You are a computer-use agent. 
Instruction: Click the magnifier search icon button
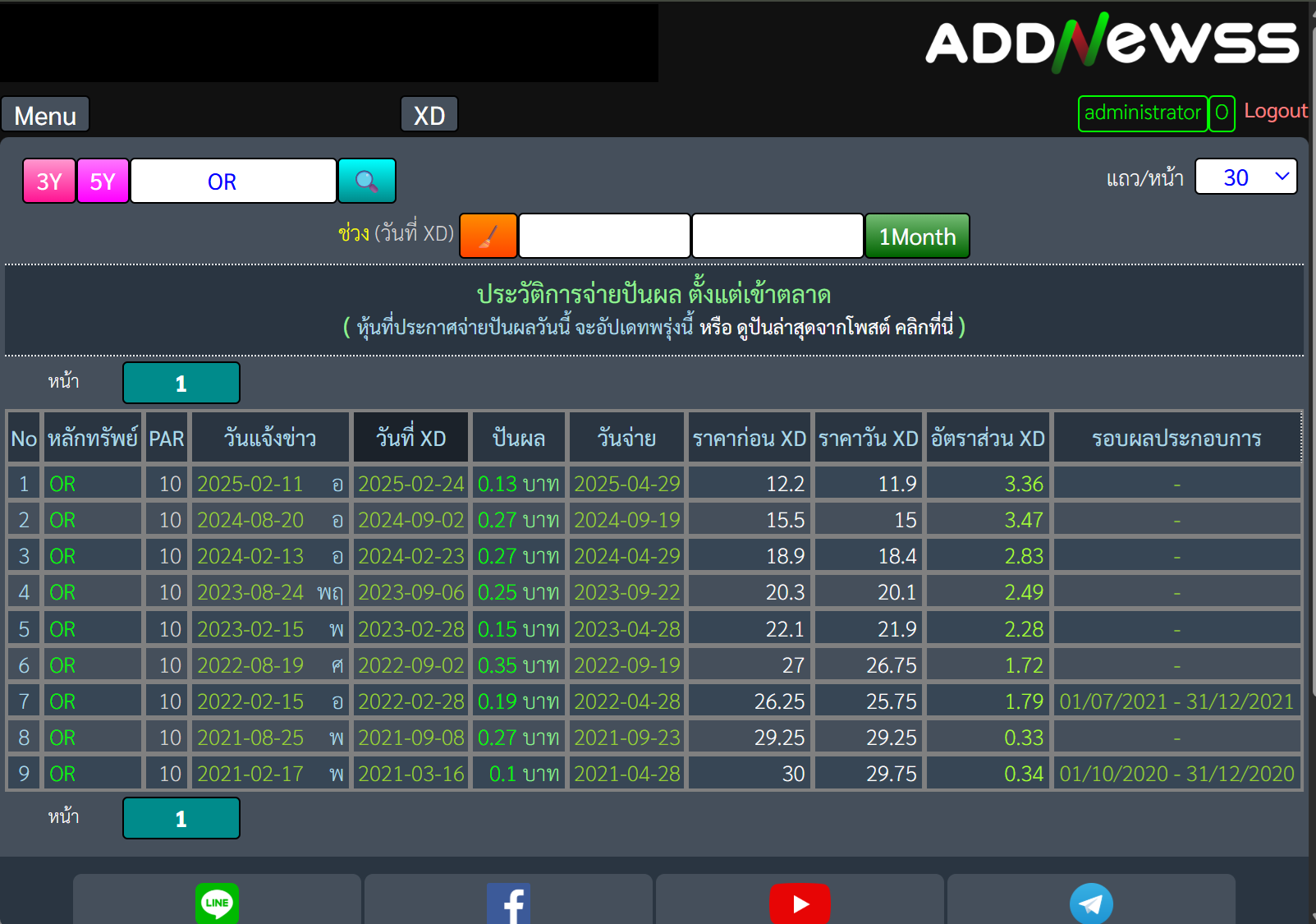click(x=367, y=181)
